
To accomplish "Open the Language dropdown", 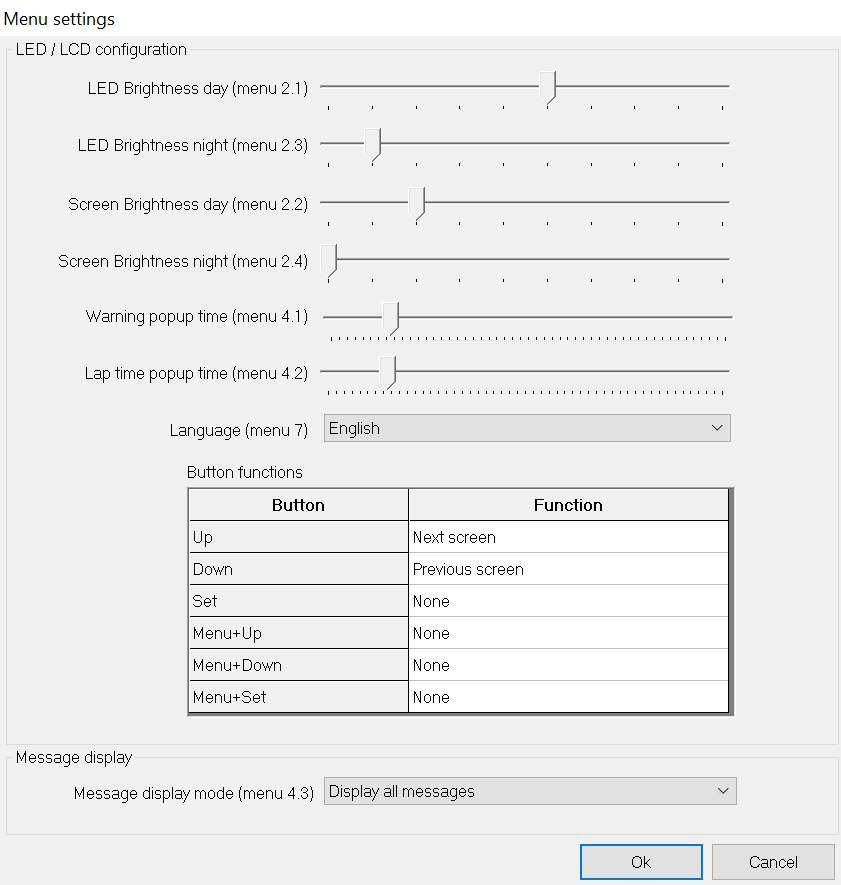I will (x=527, y=428).
